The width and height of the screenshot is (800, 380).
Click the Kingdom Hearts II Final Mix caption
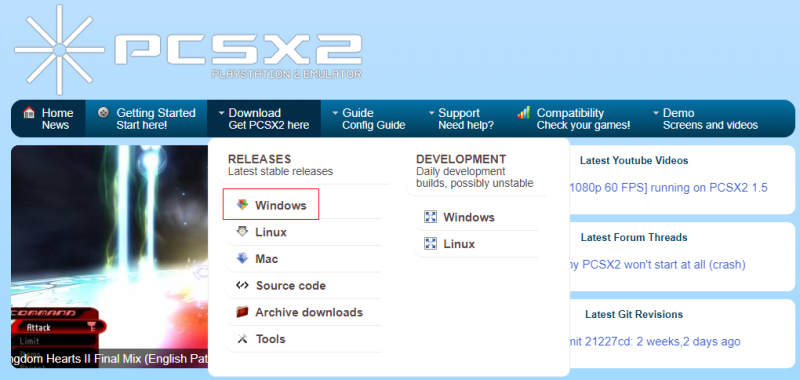(x=110, y=359)
